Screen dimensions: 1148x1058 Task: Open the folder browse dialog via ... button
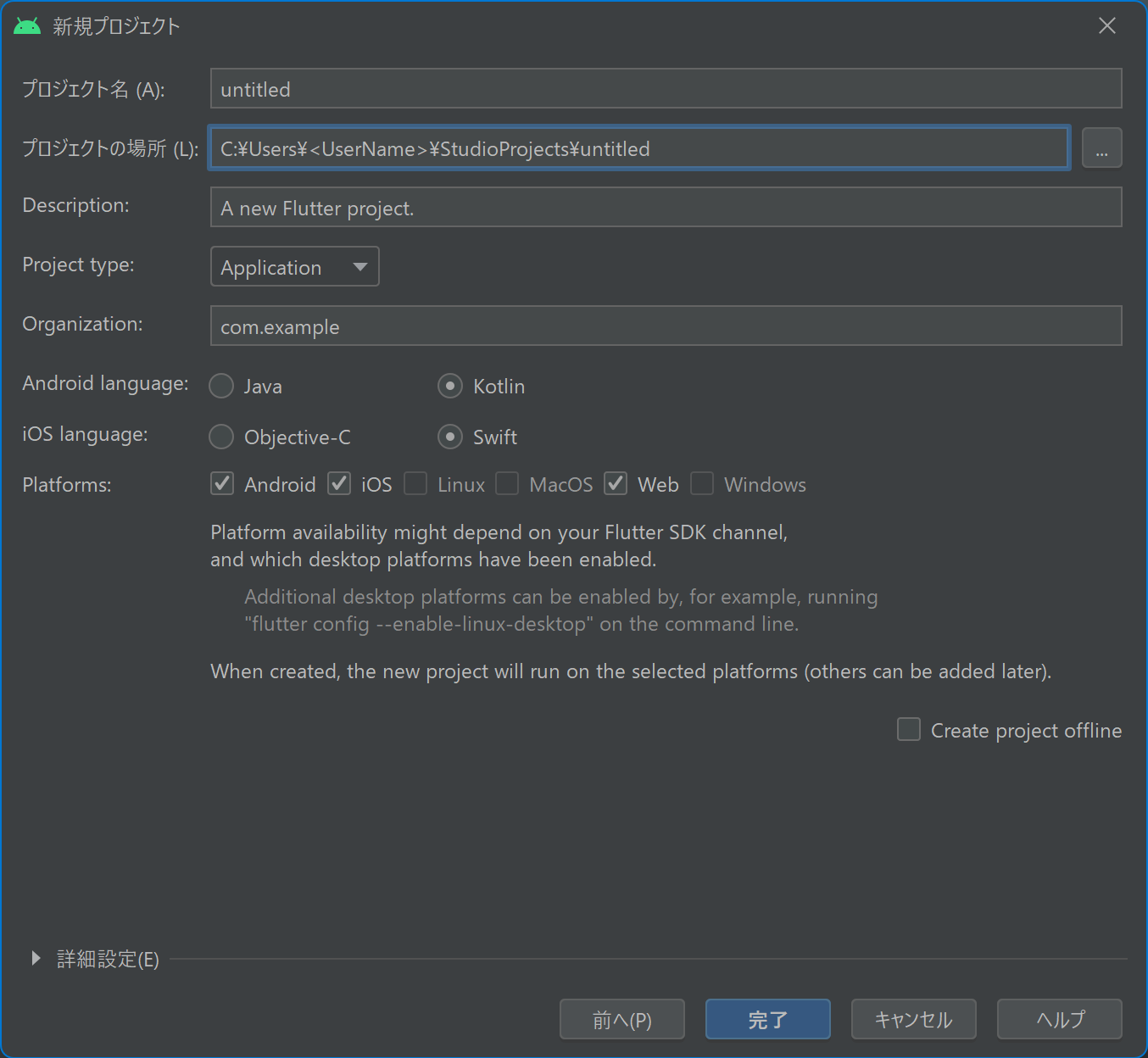point(1102,148)
